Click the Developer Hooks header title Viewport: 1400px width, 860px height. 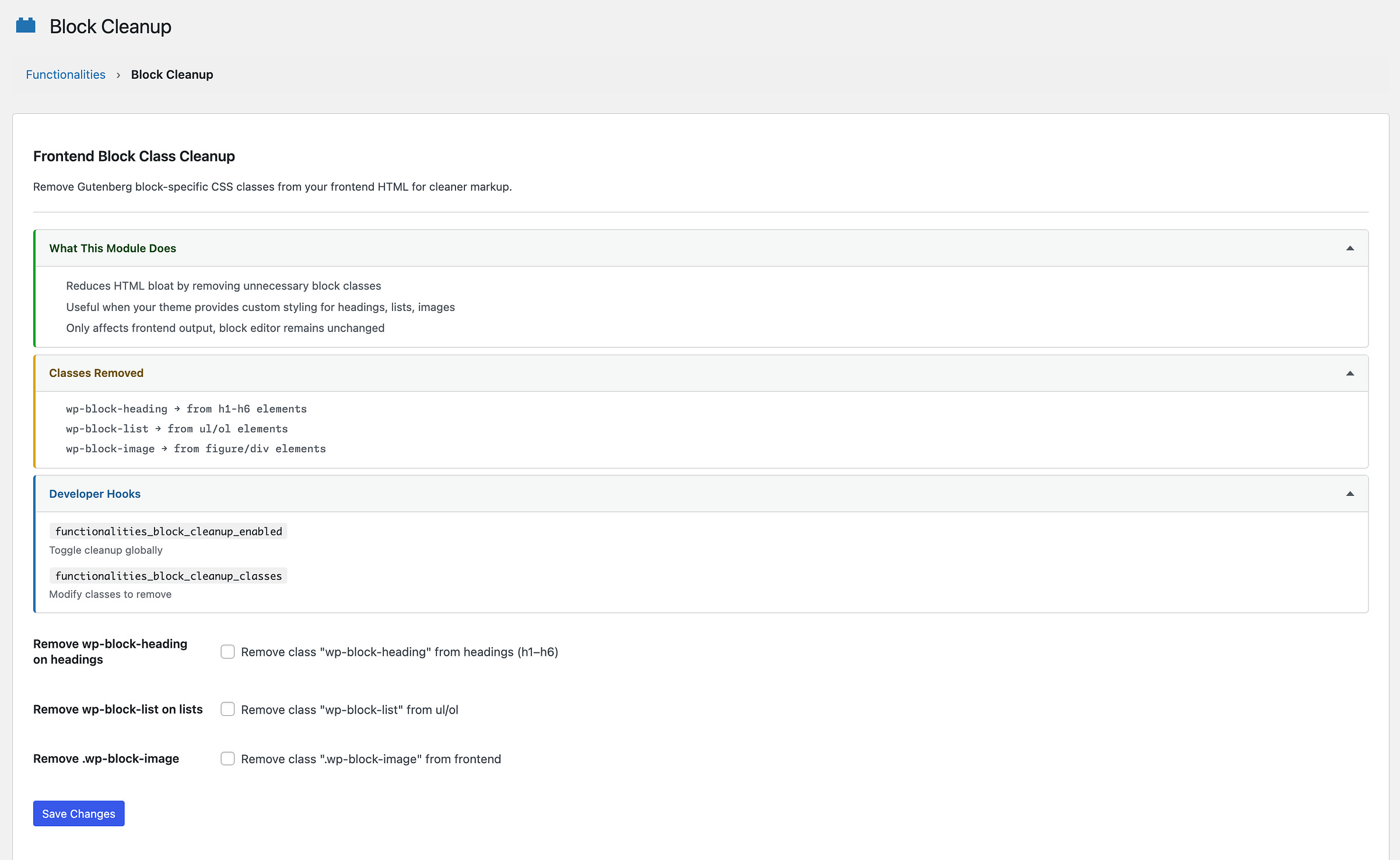coord(94,494)
